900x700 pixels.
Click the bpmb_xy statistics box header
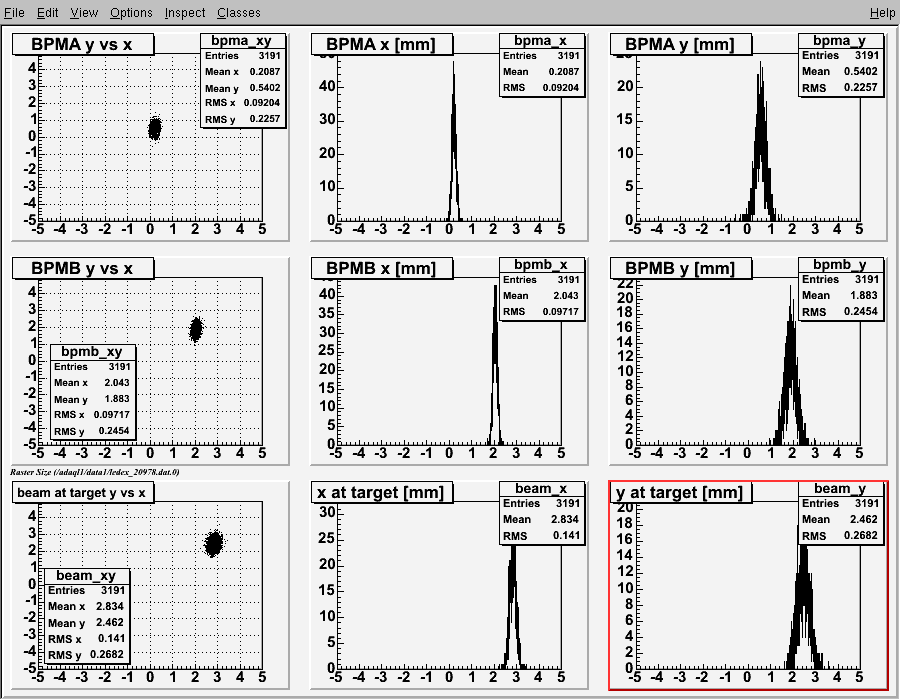tap(92, 351)
